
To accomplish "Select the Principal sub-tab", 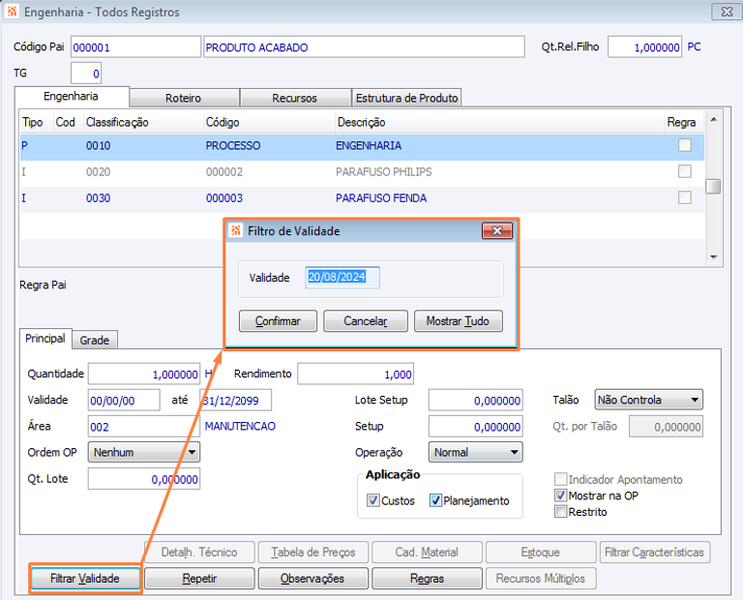I will (x=45, y=338).
